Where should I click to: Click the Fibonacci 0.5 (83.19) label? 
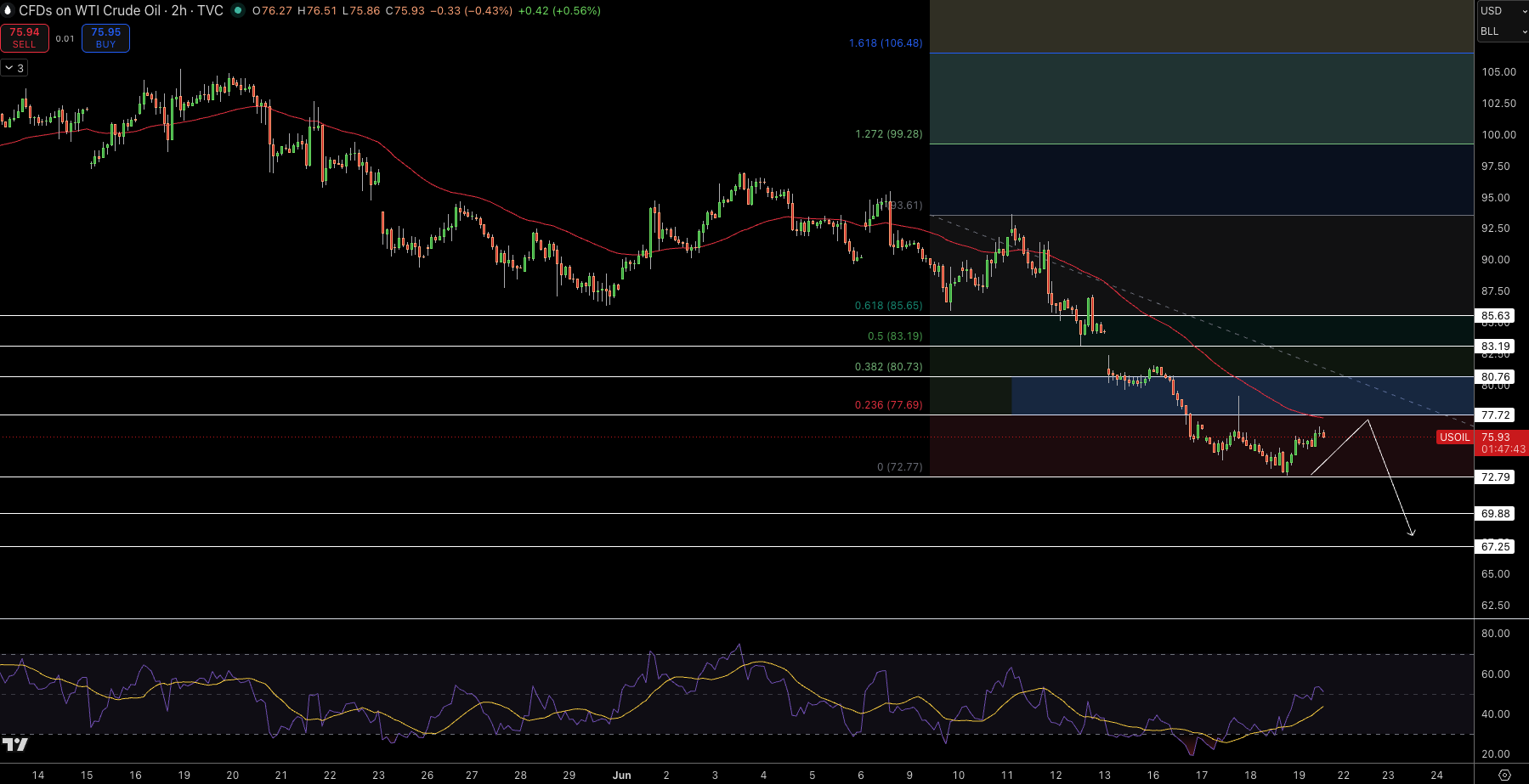tap(895, 336)
